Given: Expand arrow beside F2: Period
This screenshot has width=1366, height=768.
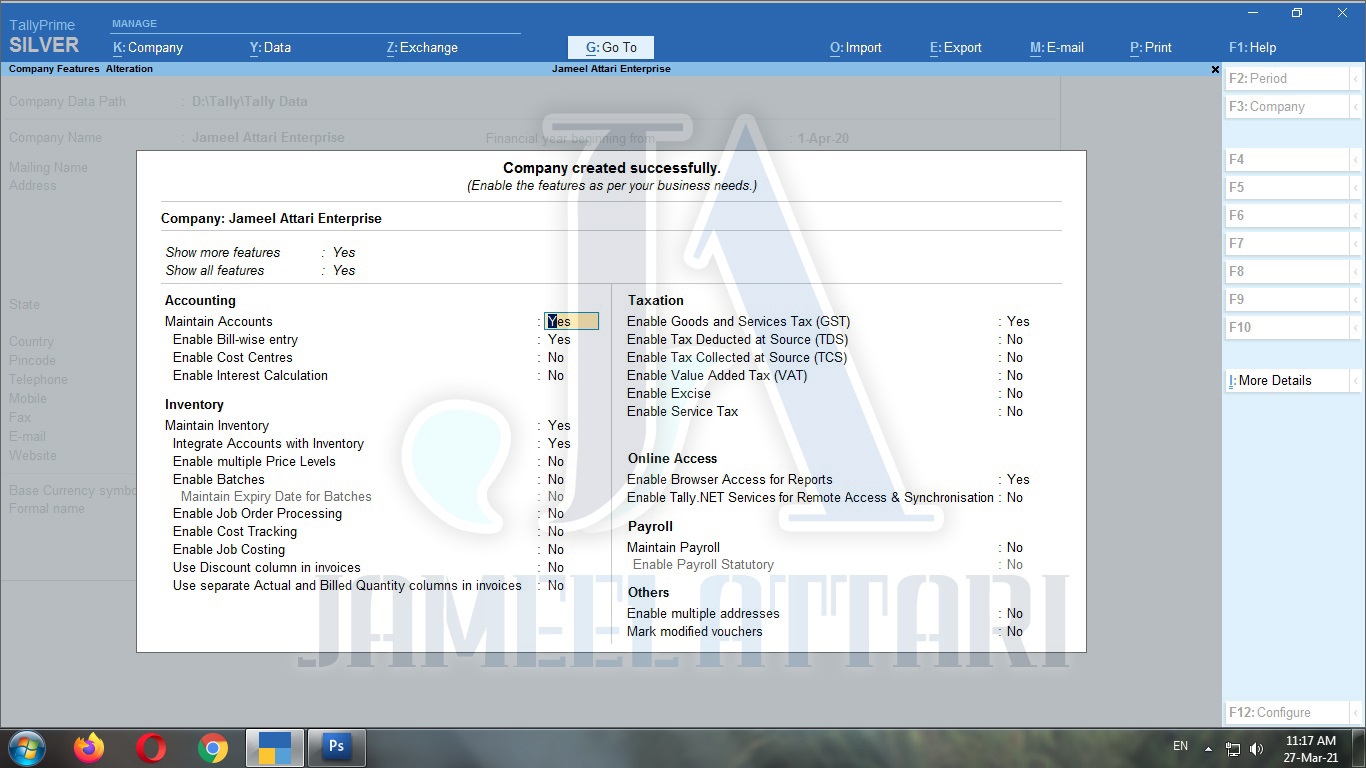Looking at the screenshot, I should pyautogui.click(x=1356, y=78).
